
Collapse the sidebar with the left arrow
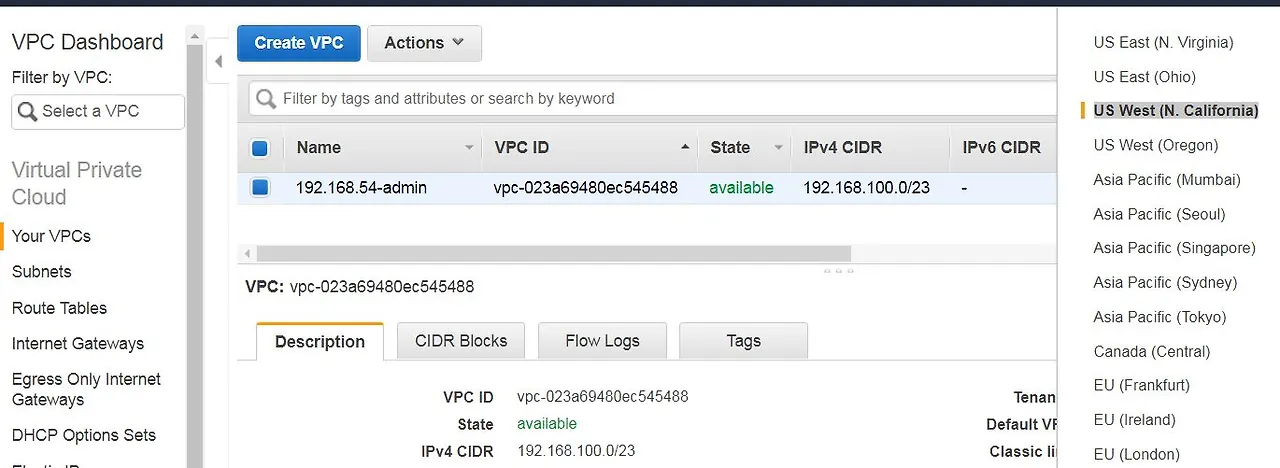pos(218,62)
